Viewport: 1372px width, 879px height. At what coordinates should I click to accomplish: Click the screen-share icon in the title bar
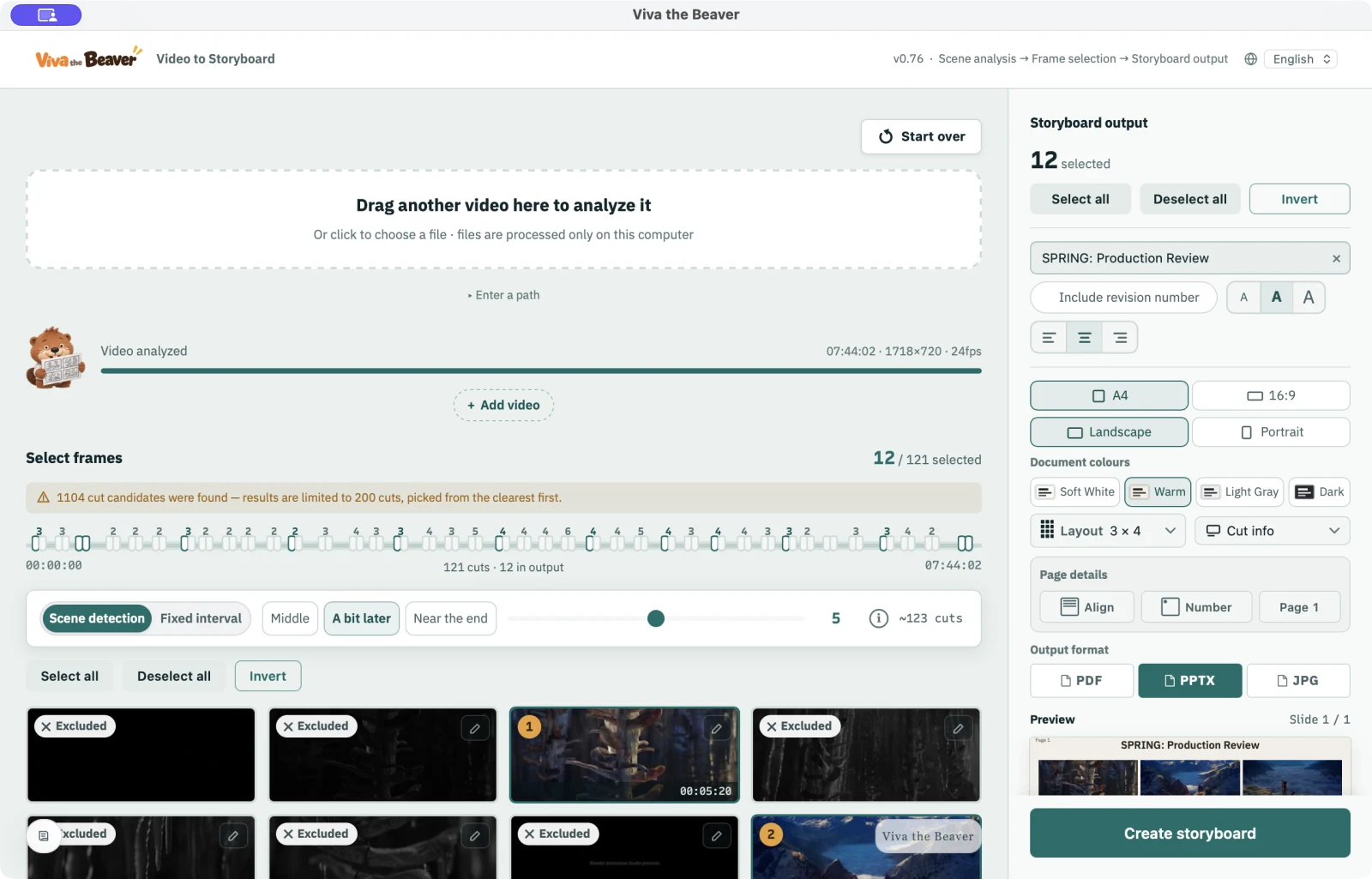coord(46,15)
